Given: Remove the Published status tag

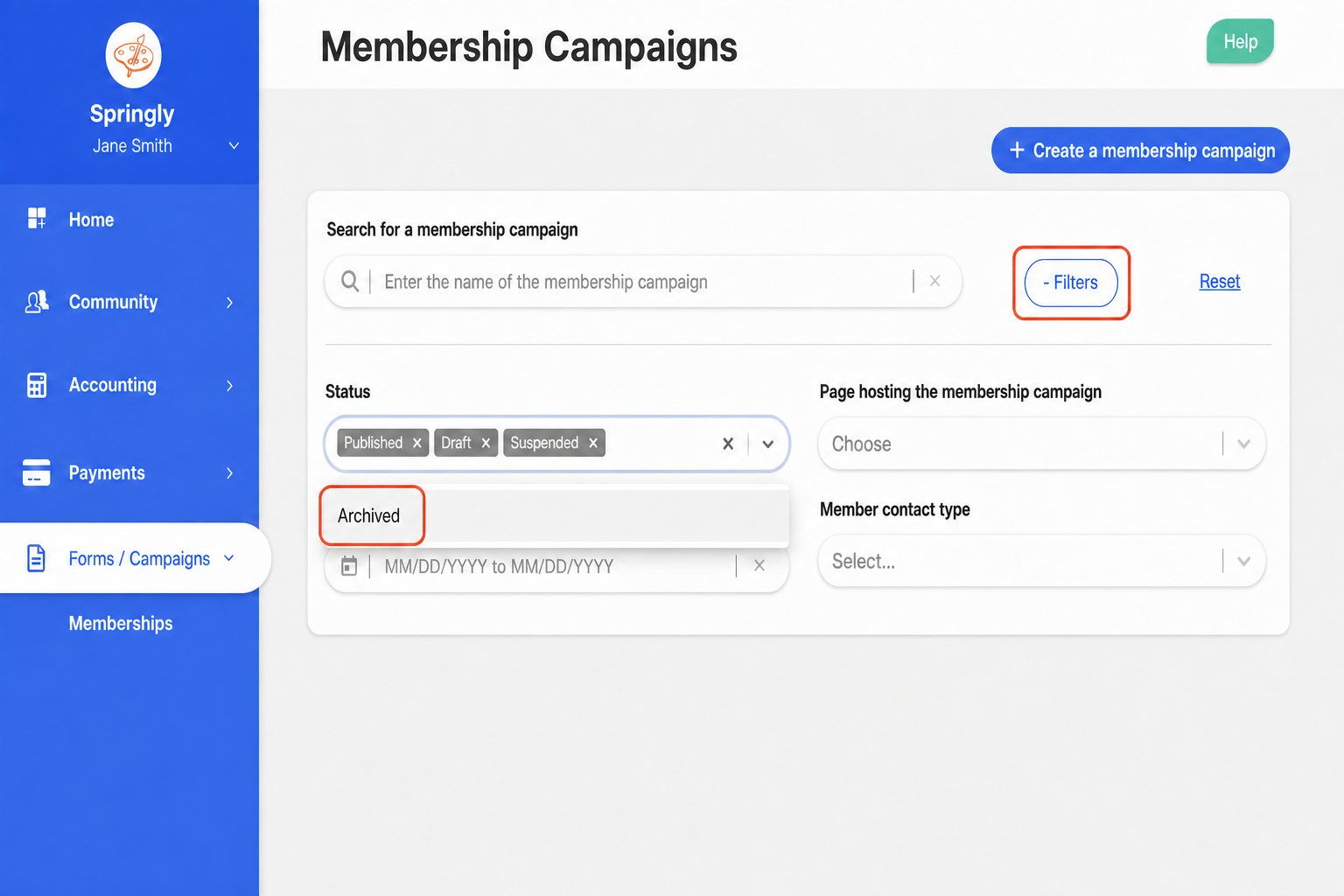Looking at the screenshot, I should point(417,443).
